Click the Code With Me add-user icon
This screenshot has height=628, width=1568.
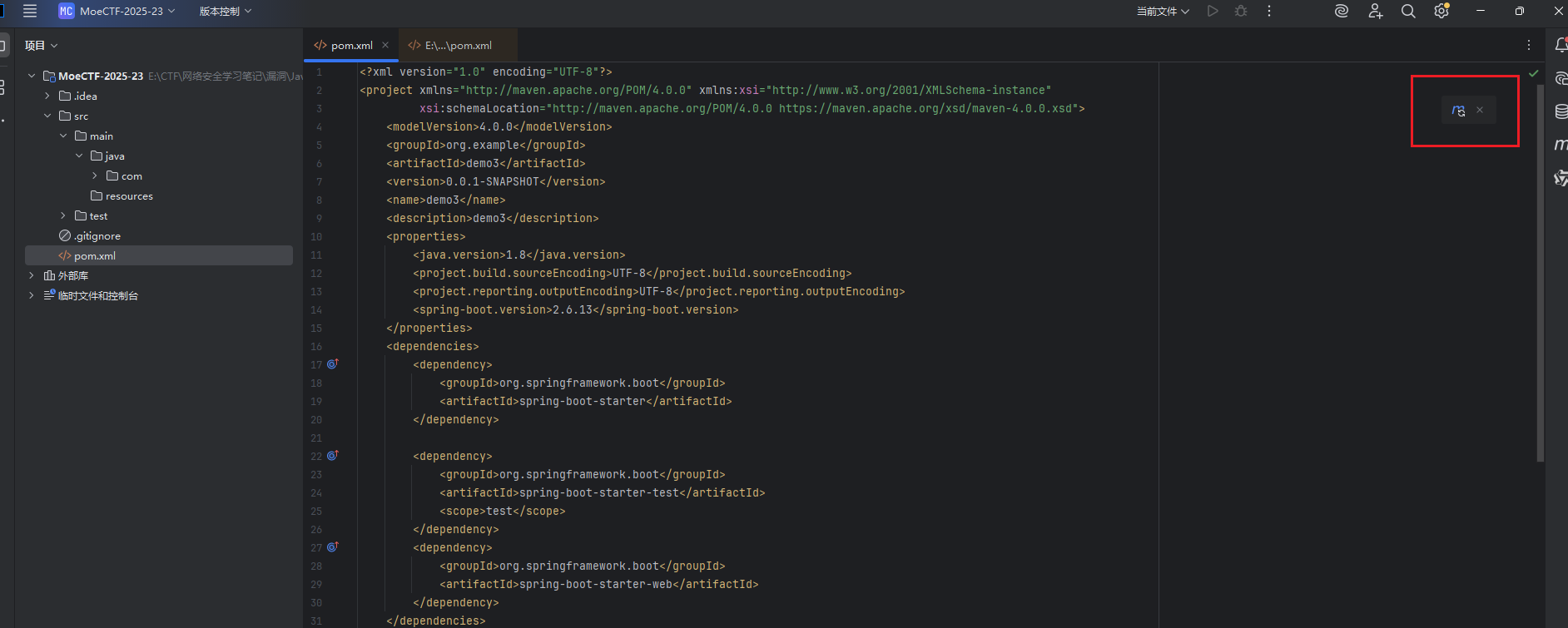1375,11
